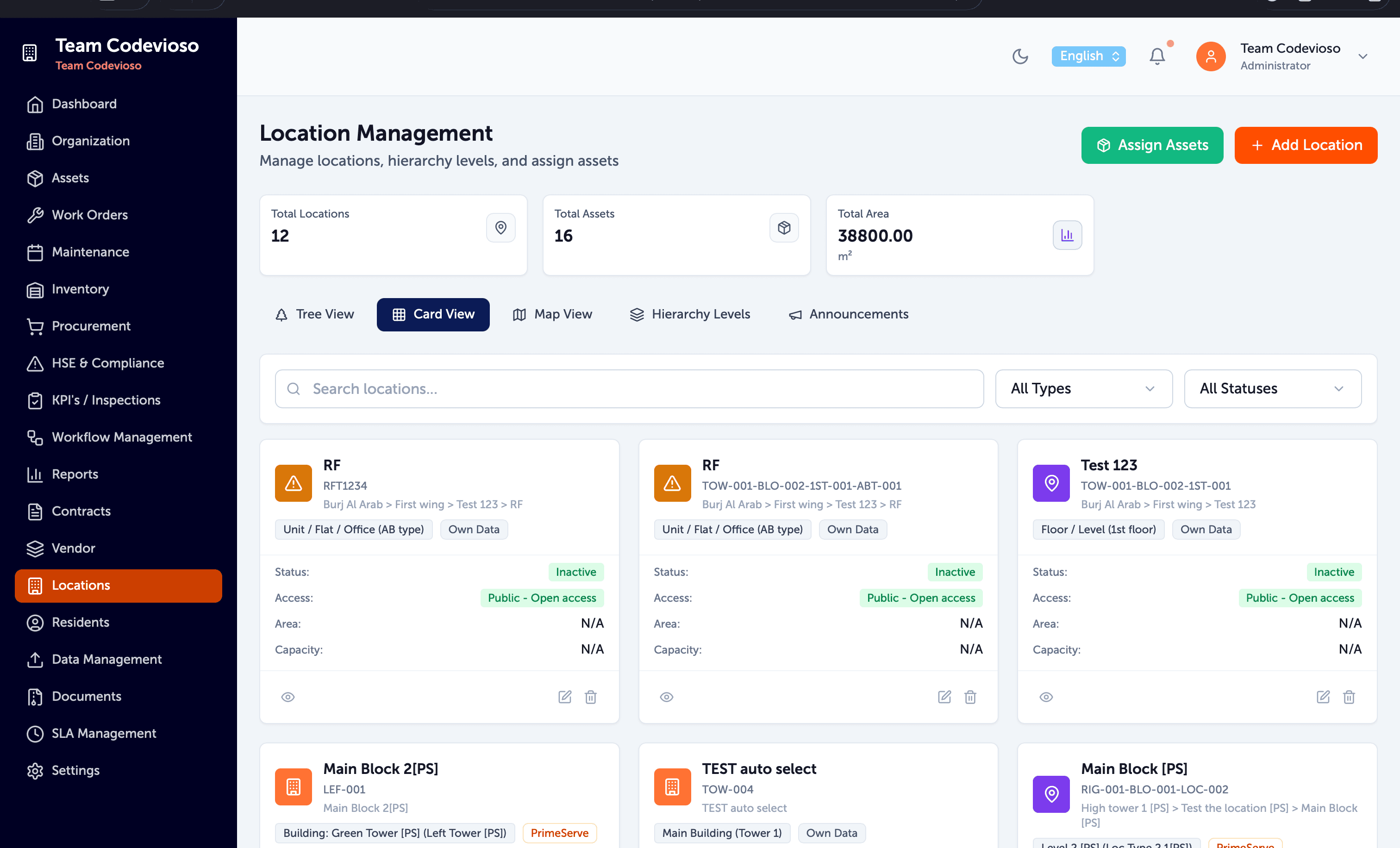Click the PrimeServe tag on Main Block 2[PS]
This screenshot has height=848, width=1400.
click(560, 833)
